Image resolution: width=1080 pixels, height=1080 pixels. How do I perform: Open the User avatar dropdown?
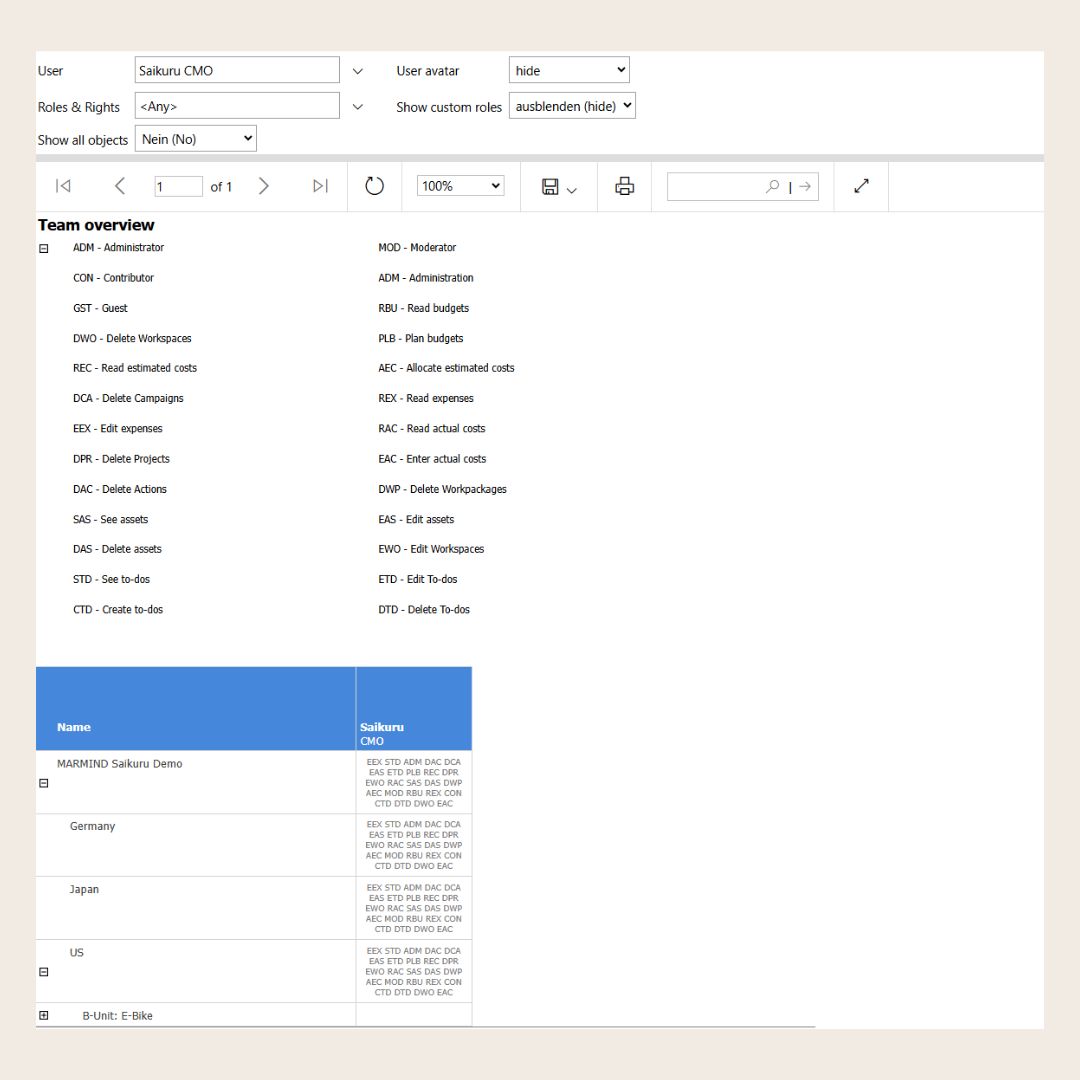click(x=569, y=70)
